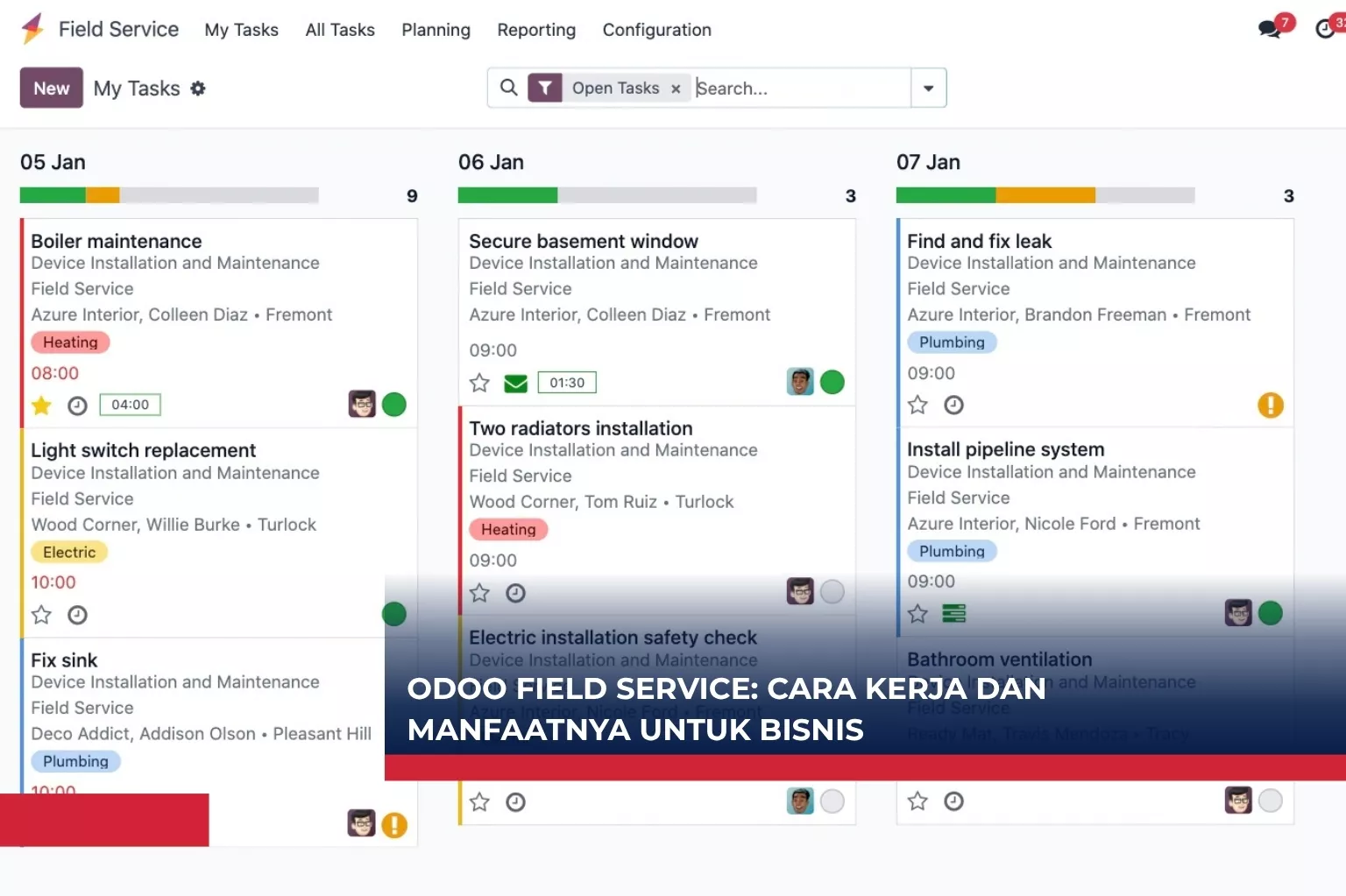This screenshot has width=1346, height=896.
Task: Open the Planning menu
Action: pos(436,30)
